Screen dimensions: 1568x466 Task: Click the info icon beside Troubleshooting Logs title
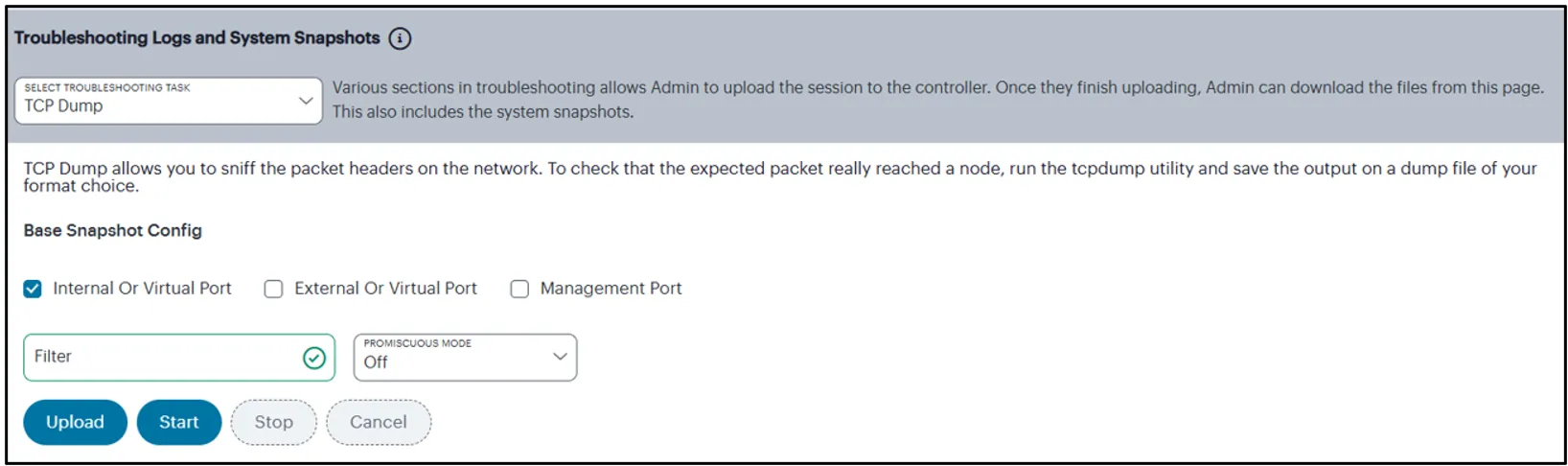pyautogui.click(x=400, y=38)
